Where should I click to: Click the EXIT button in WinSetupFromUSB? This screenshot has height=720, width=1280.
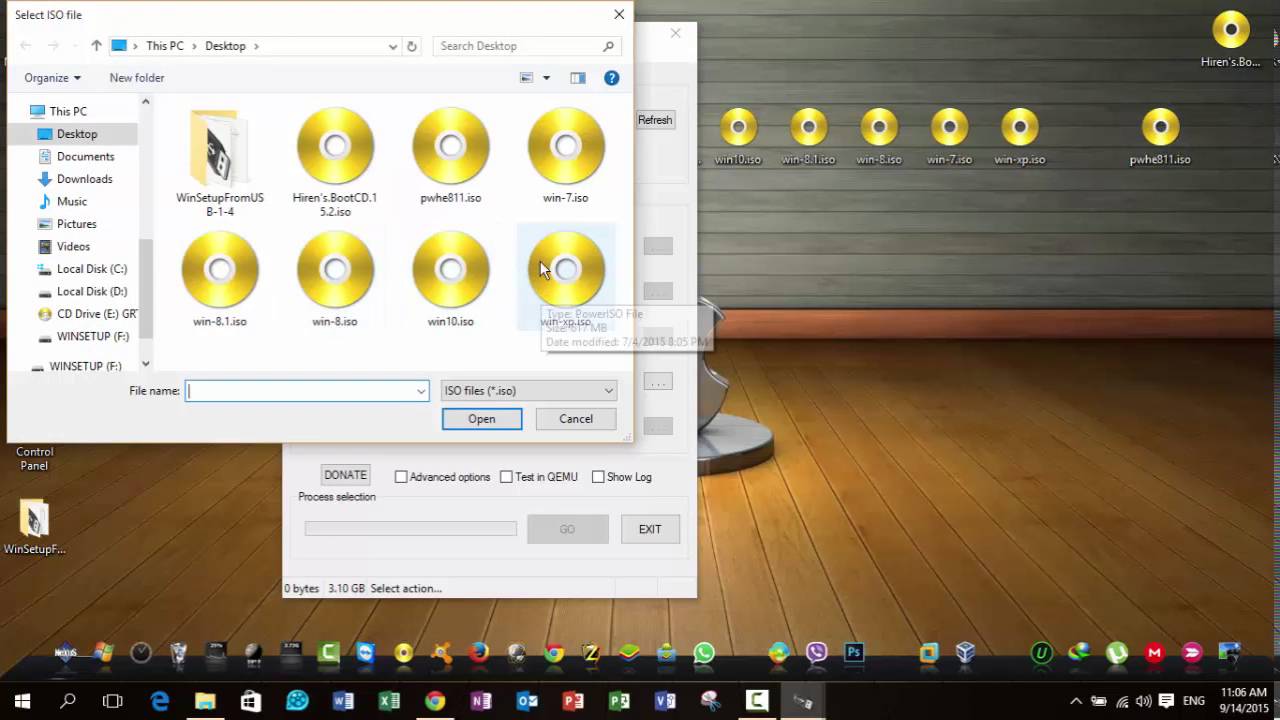(650, 529)
